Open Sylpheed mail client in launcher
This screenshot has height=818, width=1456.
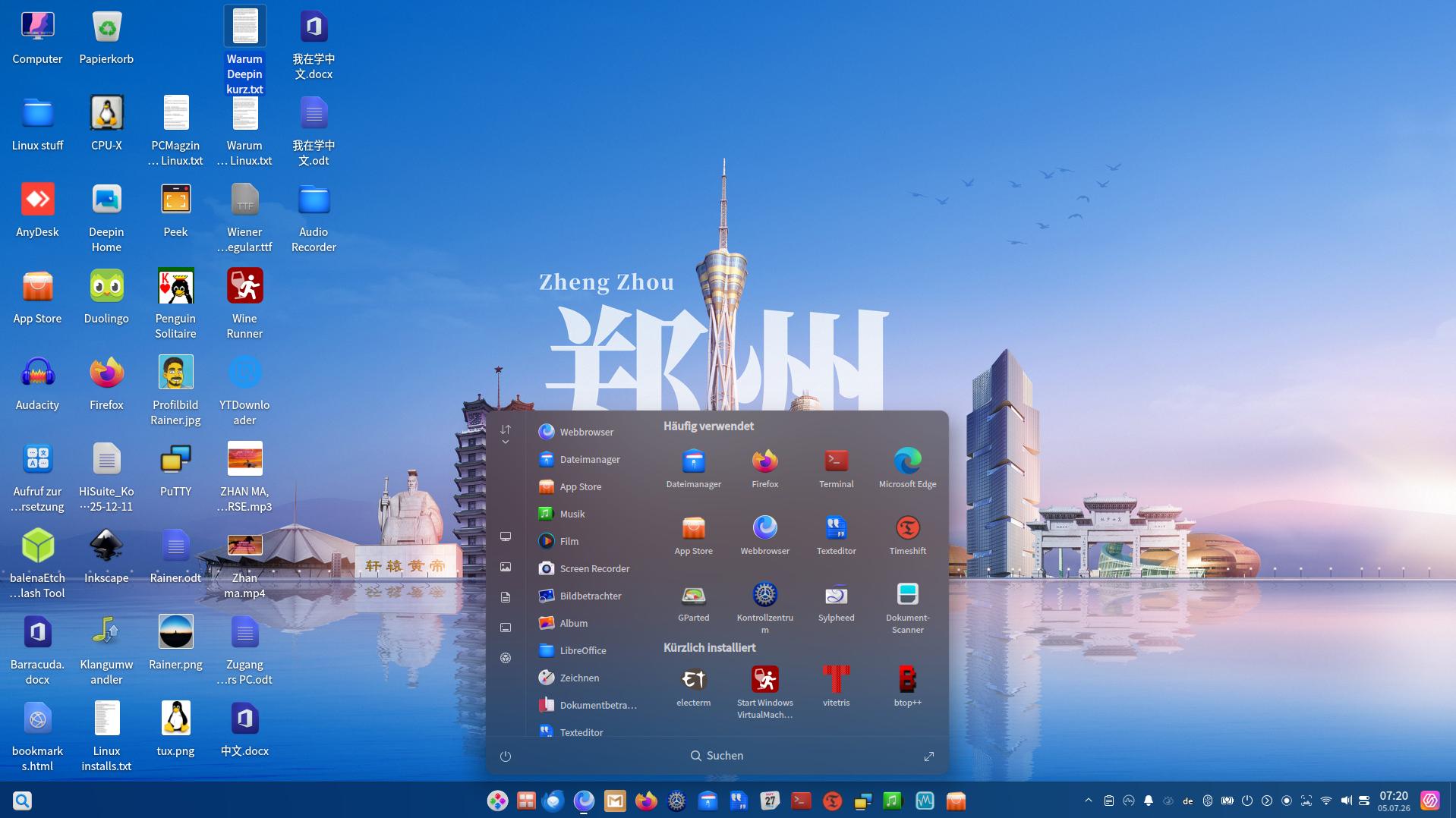836,602
